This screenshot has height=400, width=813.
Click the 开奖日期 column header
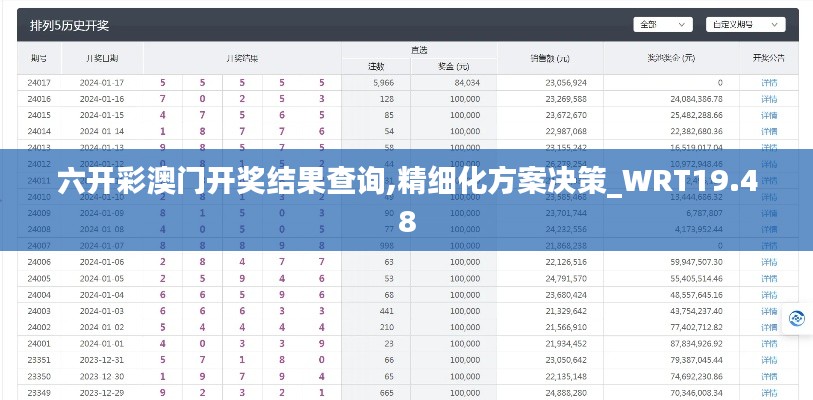pyautogui.click(x=101, y=58)
